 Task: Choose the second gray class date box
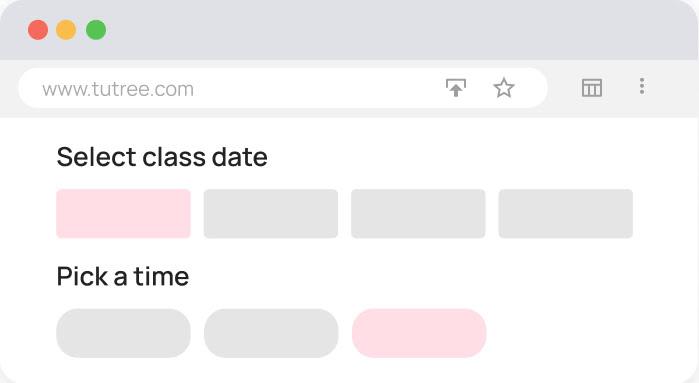point(271,214)
